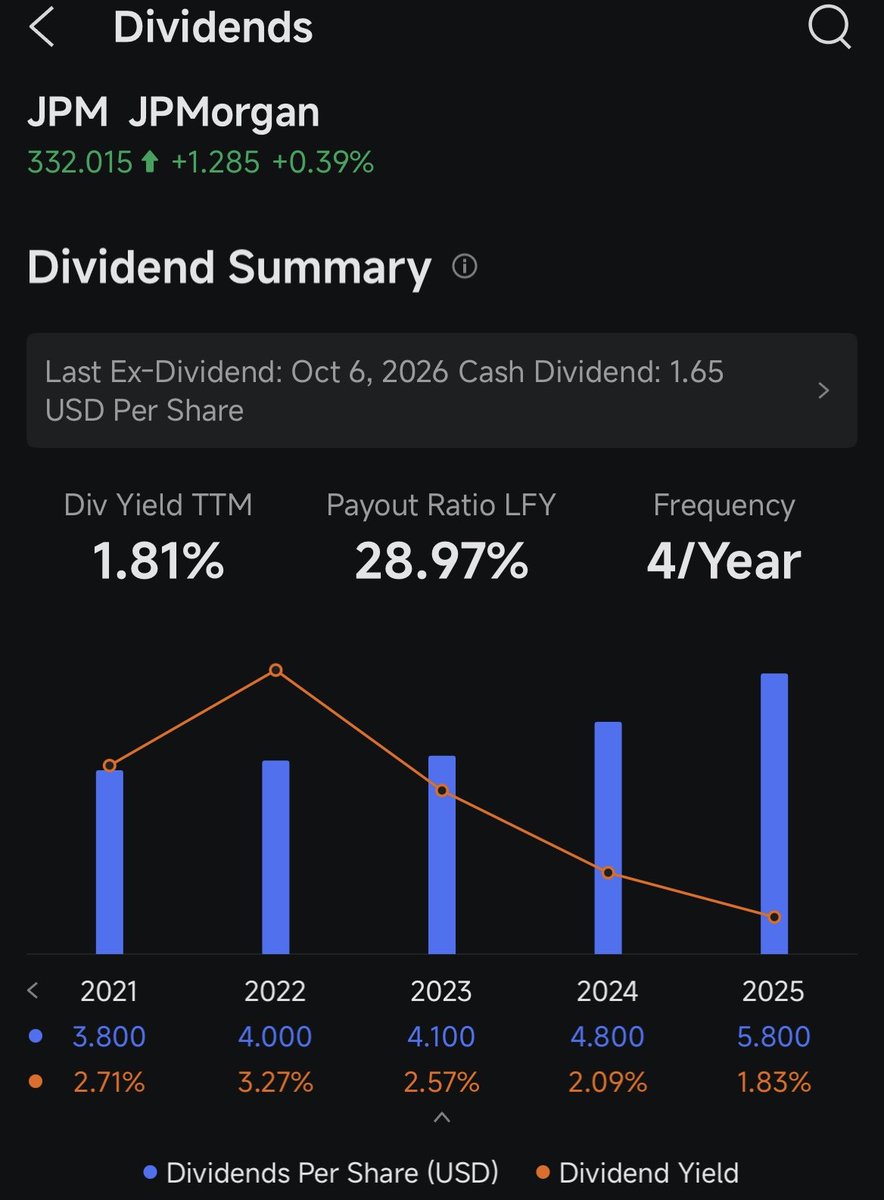This screenshot has width=884, height=1200.
Task: Tap the 2022 yield peak point
Action: (x=276, y=670)
